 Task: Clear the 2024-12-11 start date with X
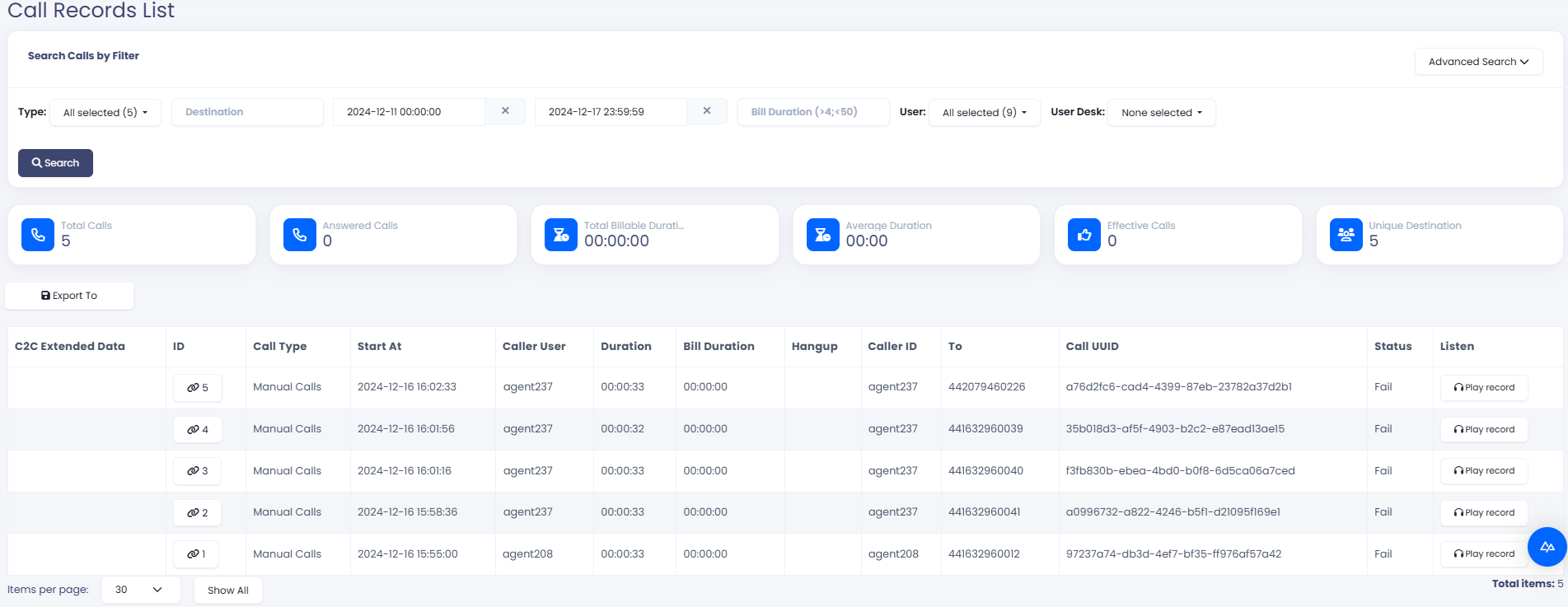click(505, 111)
